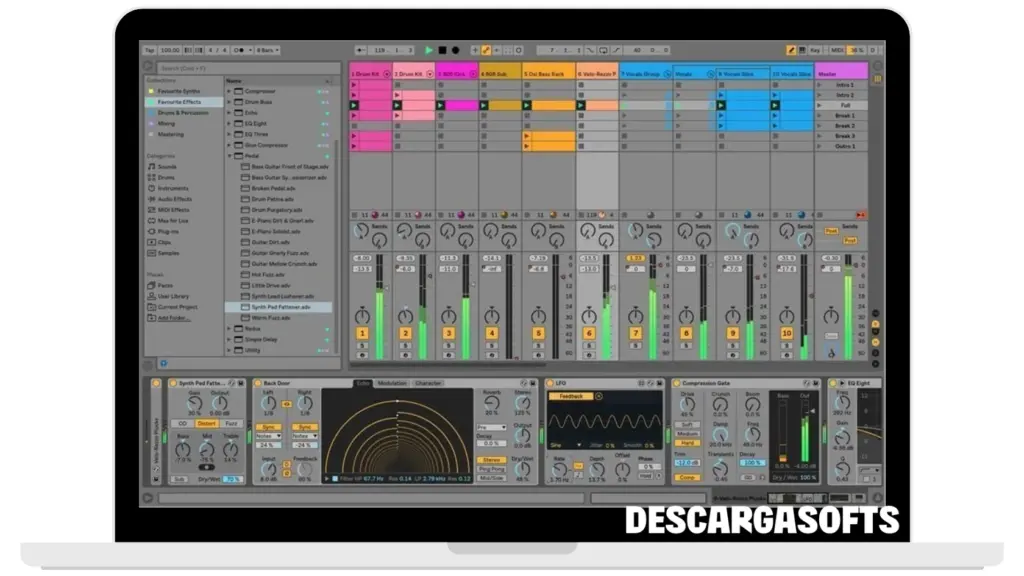This screenshot has height=576, width=1024.
Task: Open the Plug-ins category
Action: pyautogui.click(x=166, y=231)
